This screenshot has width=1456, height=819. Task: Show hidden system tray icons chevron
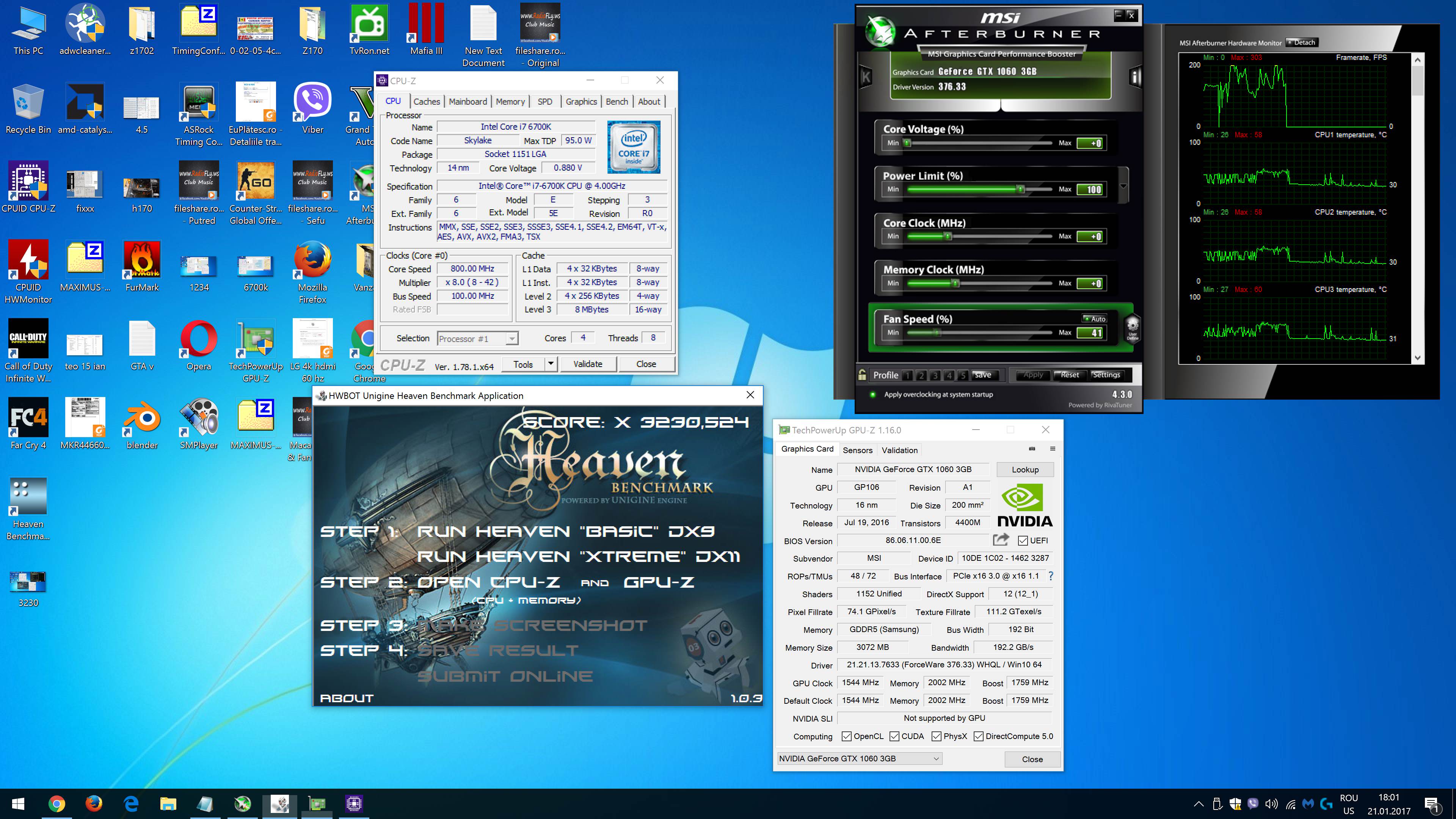pos(1198,804)
